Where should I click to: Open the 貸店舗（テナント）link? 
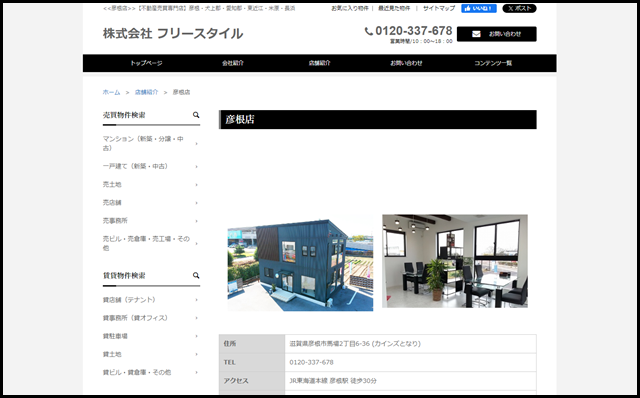click(x=129, y=300)
